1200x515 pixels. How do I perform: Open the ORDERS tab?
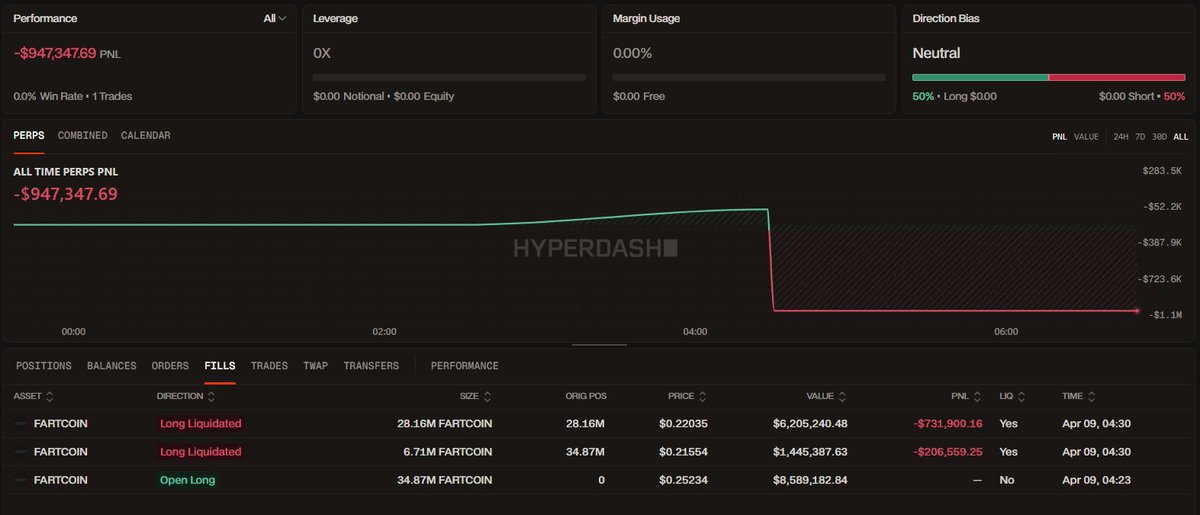click(x=170, y=366)
